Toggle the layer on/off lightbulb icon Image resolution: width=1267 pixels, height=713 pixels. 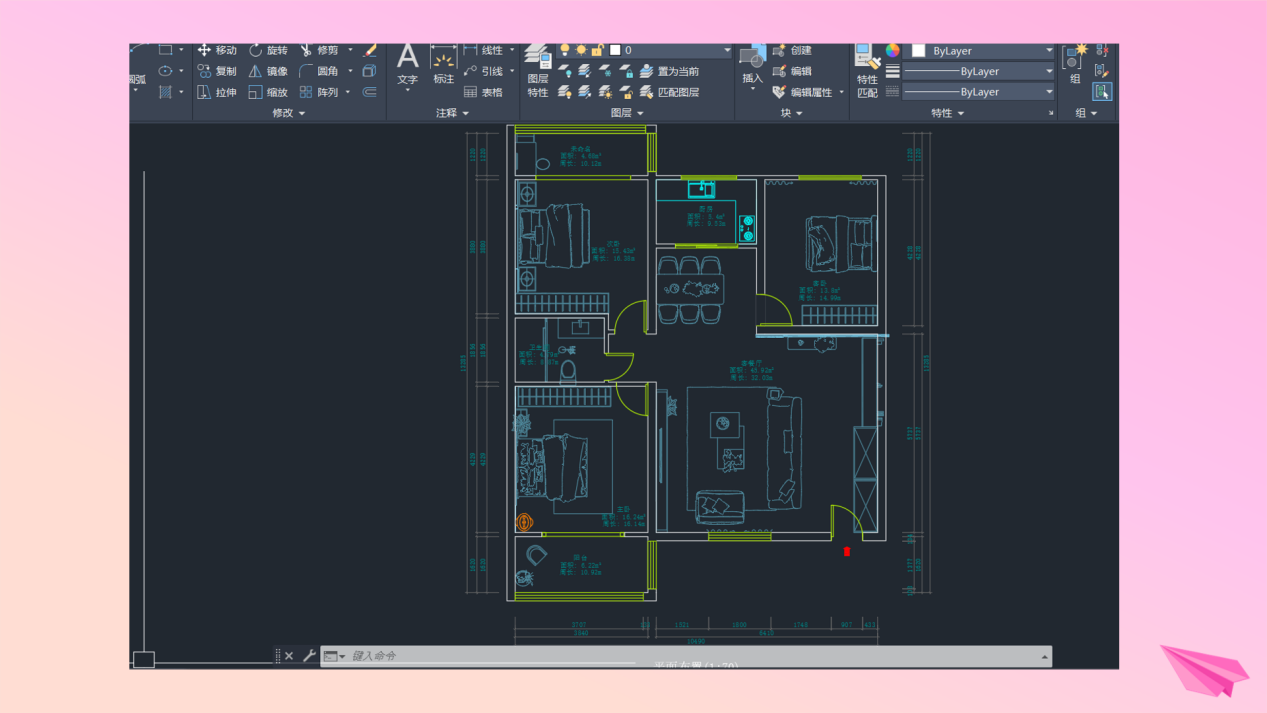[x=565, y=50]
